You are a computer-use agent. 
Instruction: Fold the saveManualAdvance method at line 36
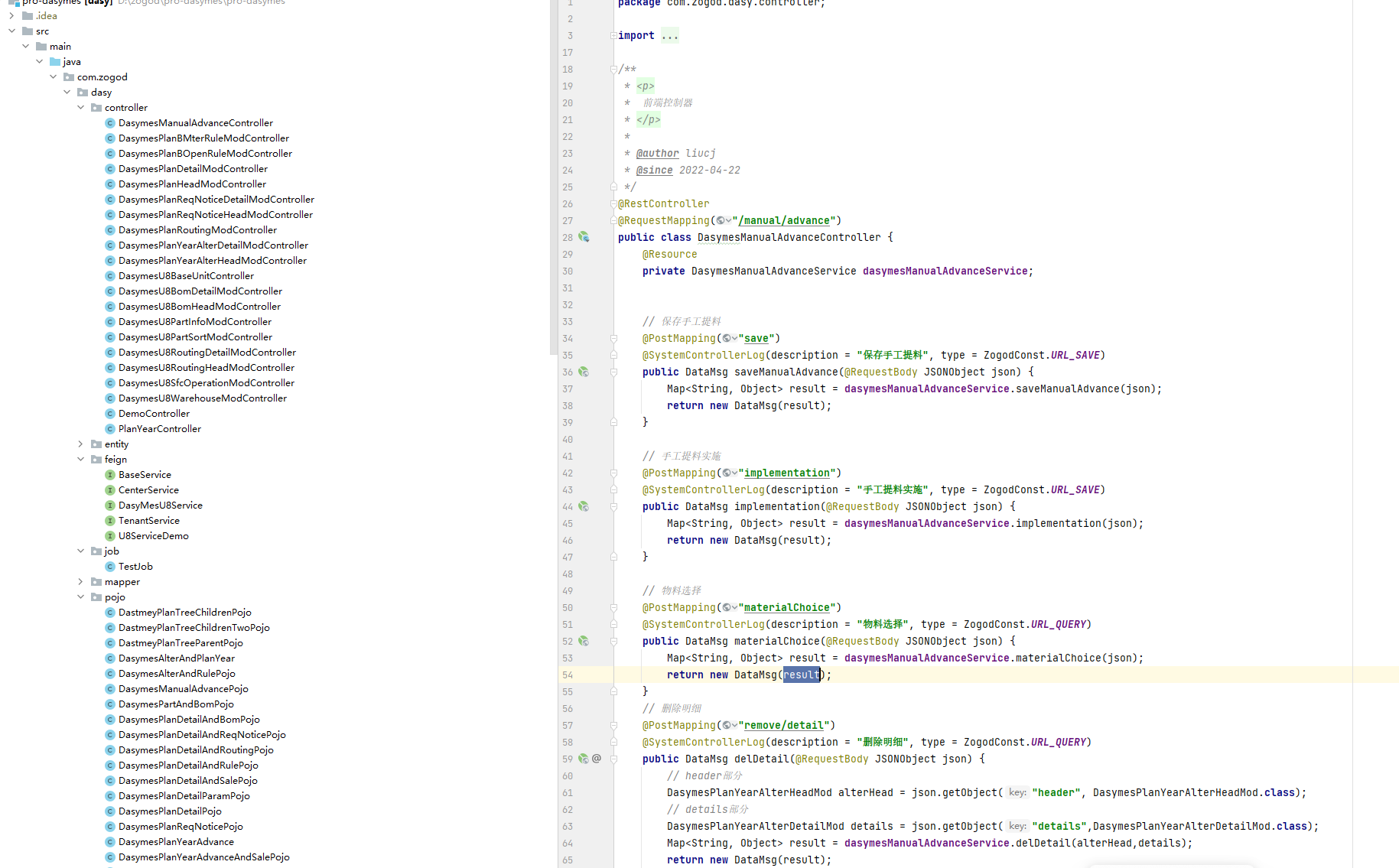(x=613, y=372)
